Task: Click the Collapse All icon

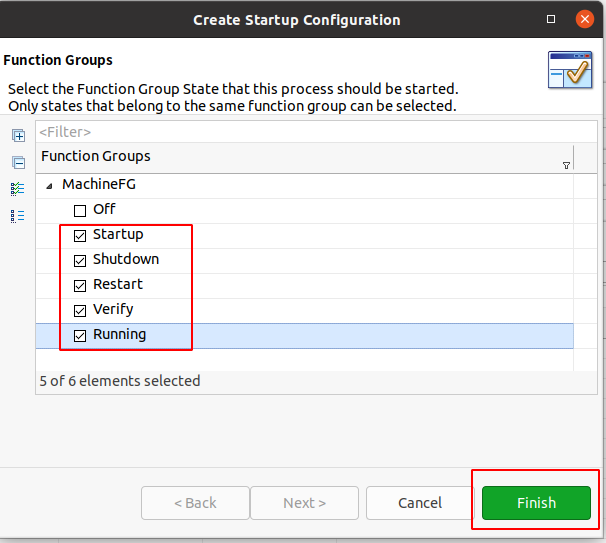Action: pyautogui.click(x=18, y=162)
